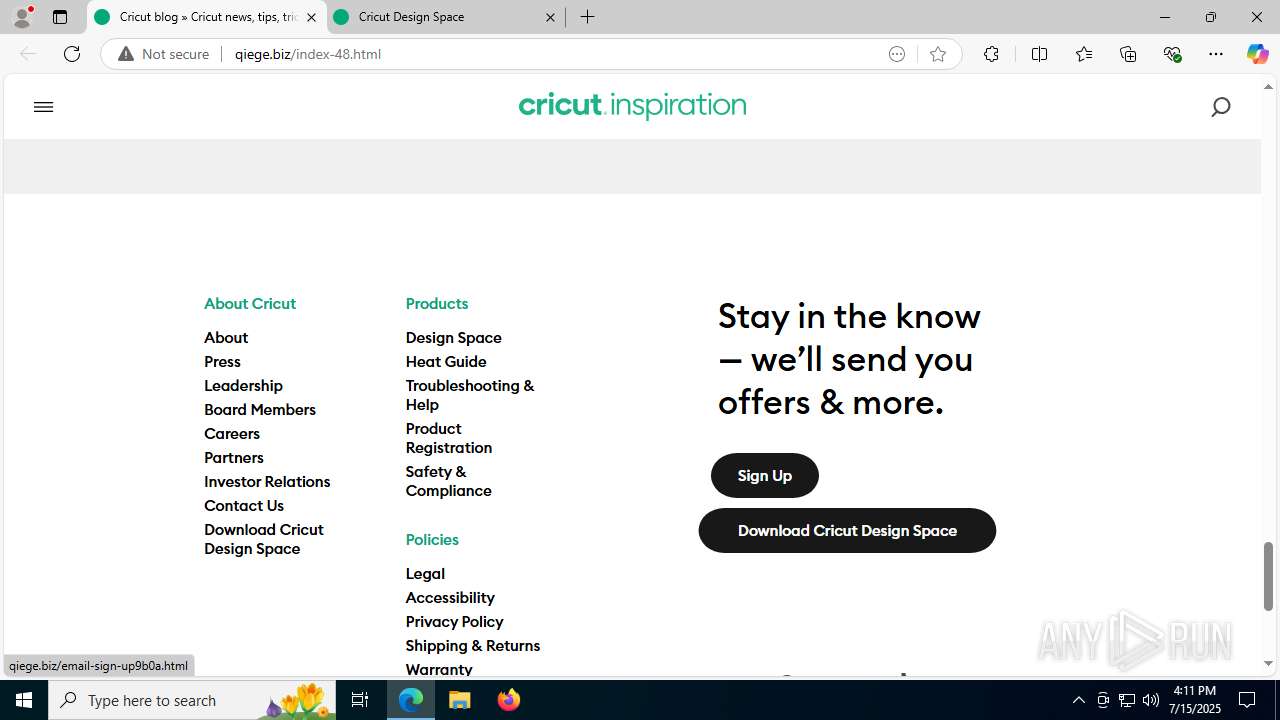Image resolution: width=1280 pixels, height=720 pixels.
Task: Open Favorites list icon
Action: [1084, 54]
